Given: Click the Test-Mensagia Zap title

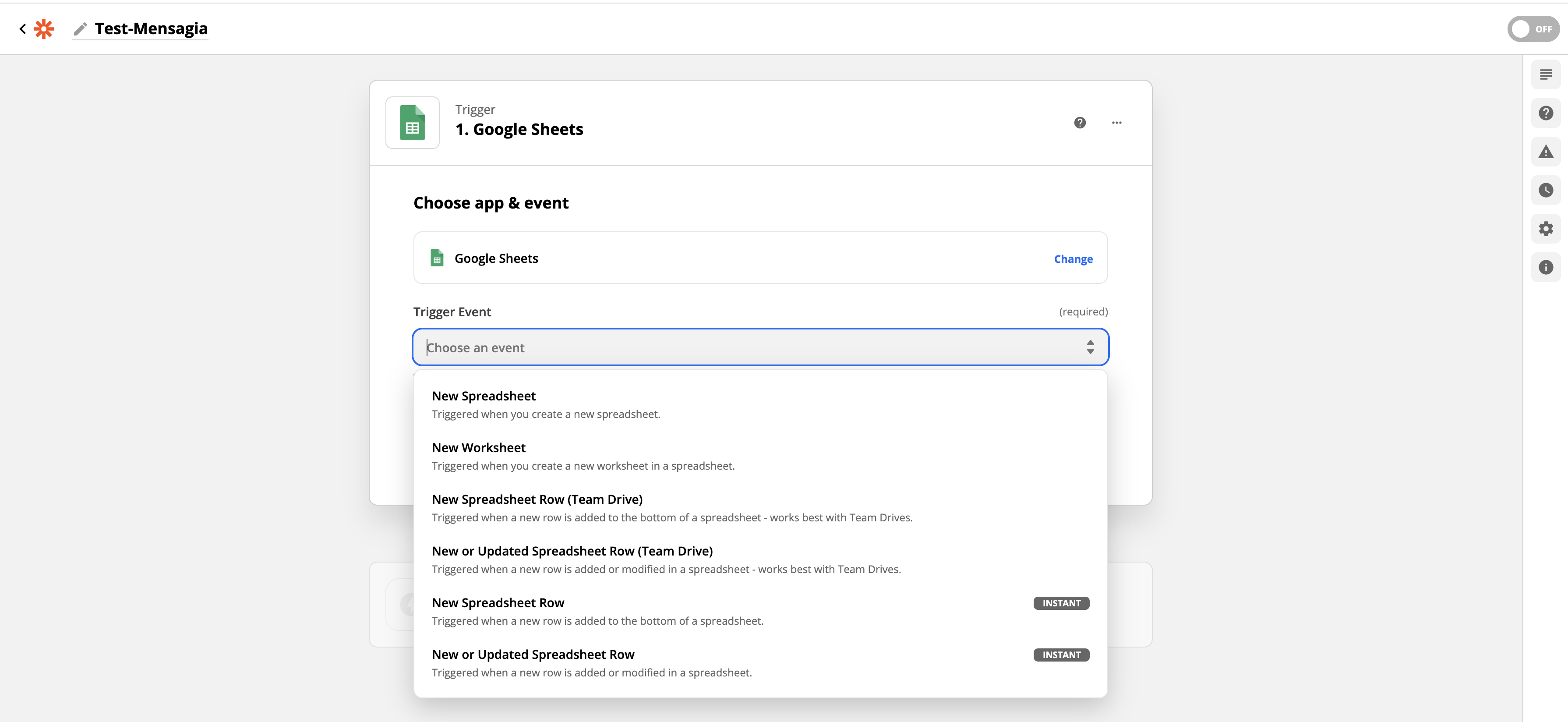Looking at the screenshot, I should [151, 28].
